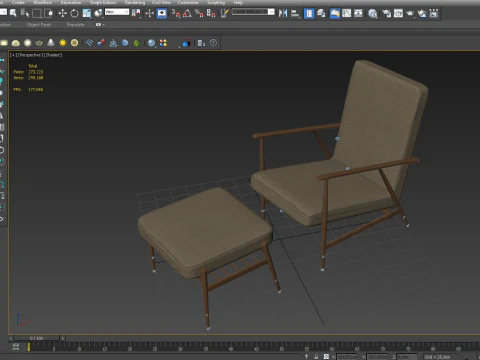
Task: Toggle Window/Crossing selection mode
Action: point(49,13)
